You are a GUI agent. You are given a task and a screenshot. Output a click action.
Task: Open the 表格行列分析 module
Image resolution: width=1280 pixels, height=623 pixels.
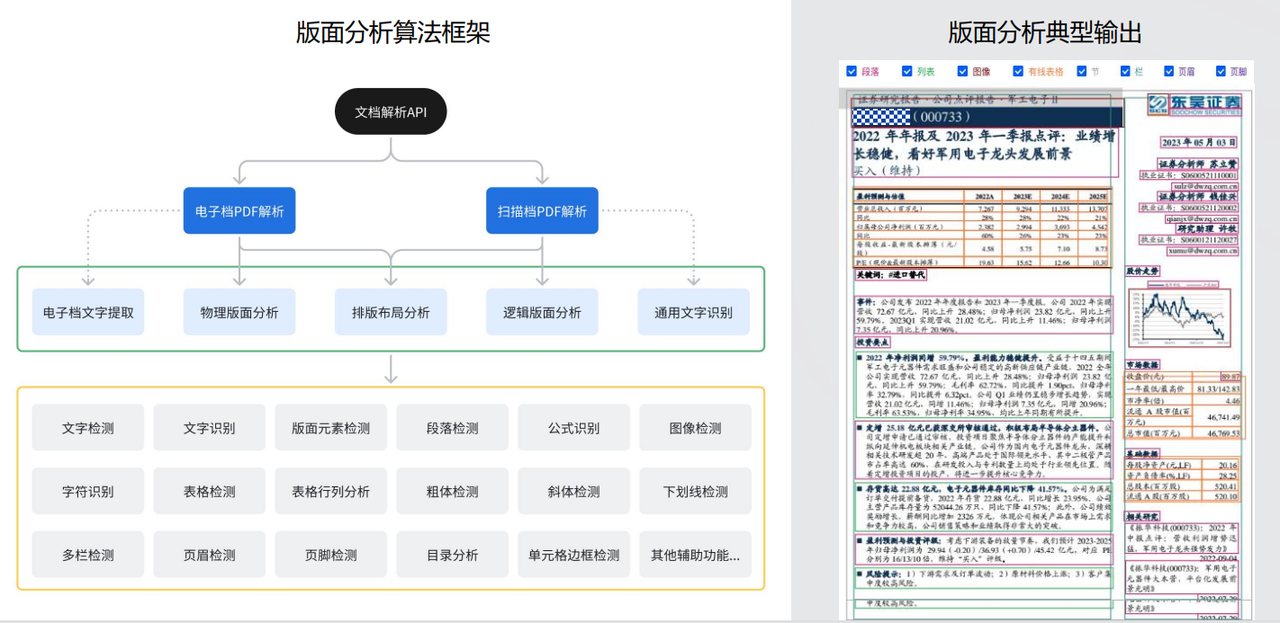pyautogui.click(x=331, y=491)
